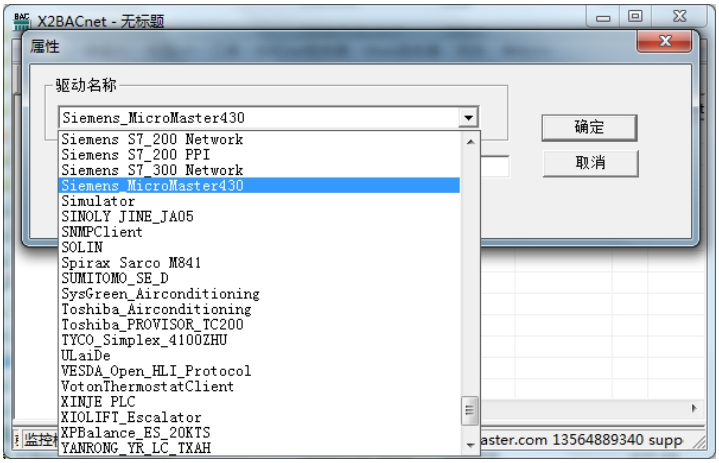Choose SINOLY JINE_JA05 driver
The image size is (719, 463).
coord(259,216)
